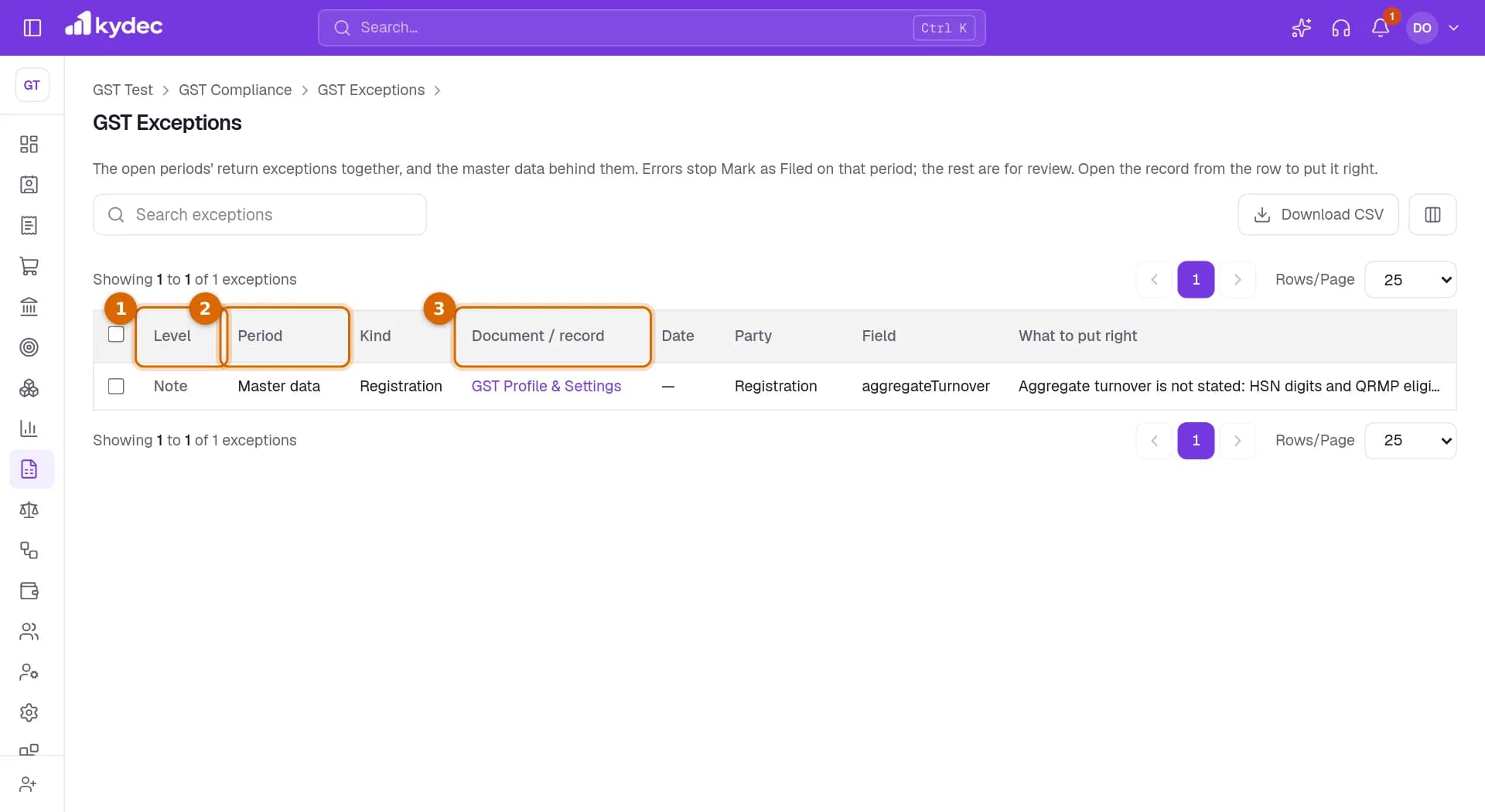1485x812 pixels.
Task: Open the shopping cart sidebar icon
Action: pyautogui.click(x=29, y=266)
